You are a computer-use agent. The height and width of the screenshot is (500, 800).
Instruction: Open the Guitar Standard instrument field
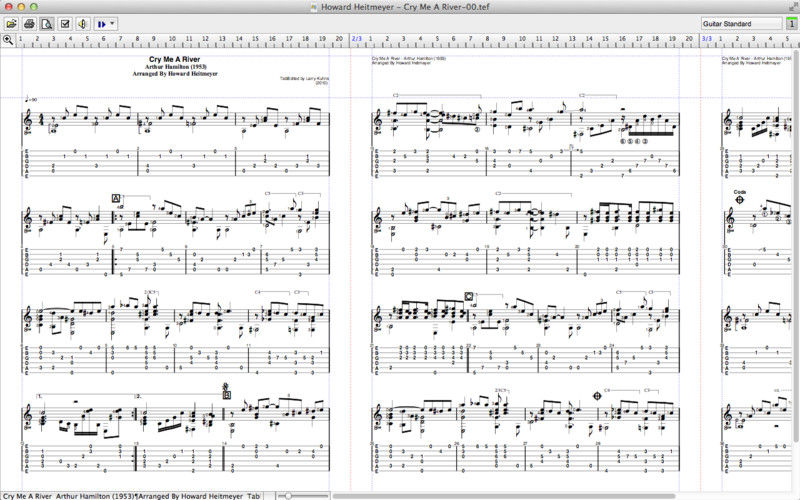point(741,23)
